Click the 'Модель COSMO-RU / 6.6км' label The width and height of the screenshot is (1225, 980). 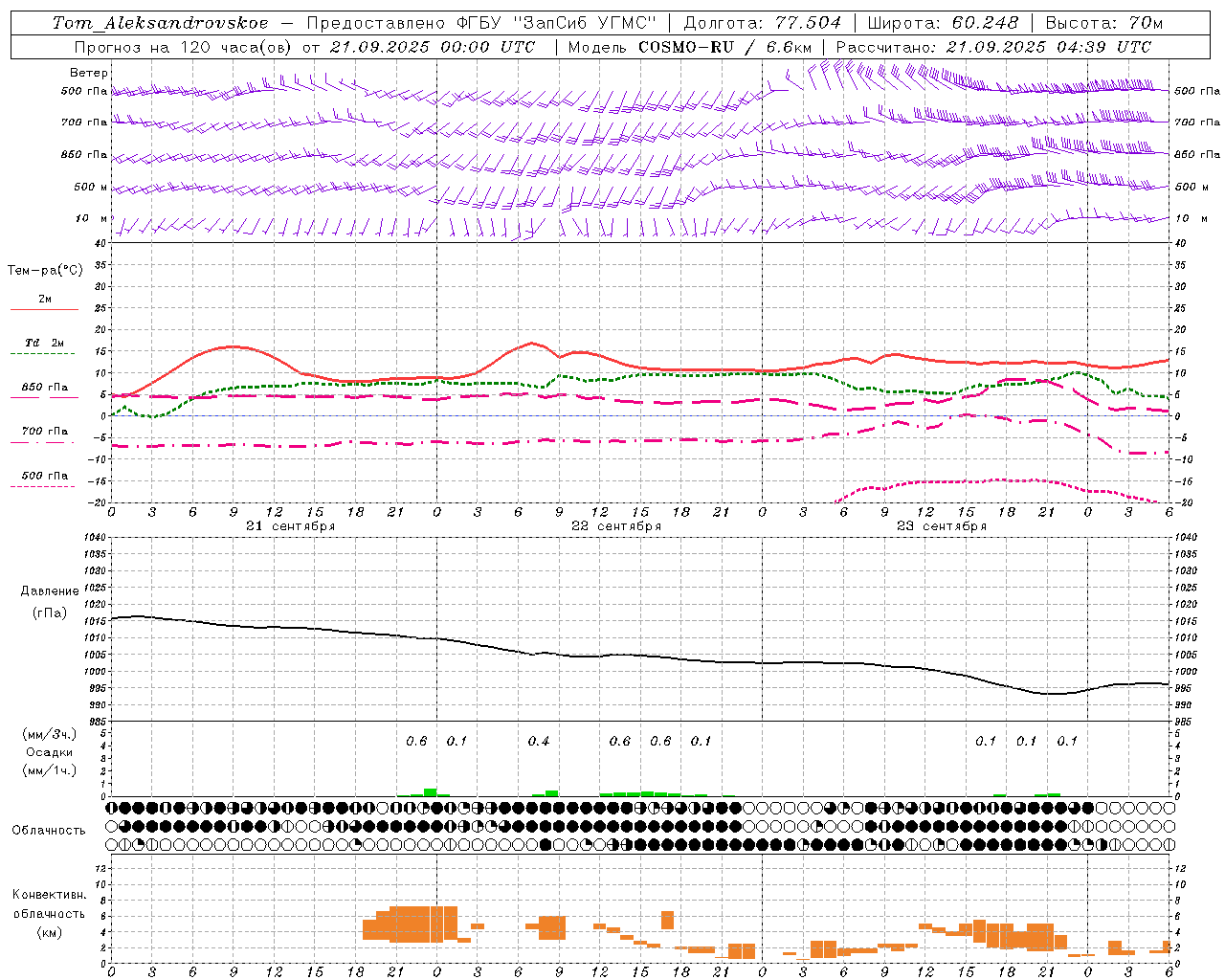(x=690, y=47)
